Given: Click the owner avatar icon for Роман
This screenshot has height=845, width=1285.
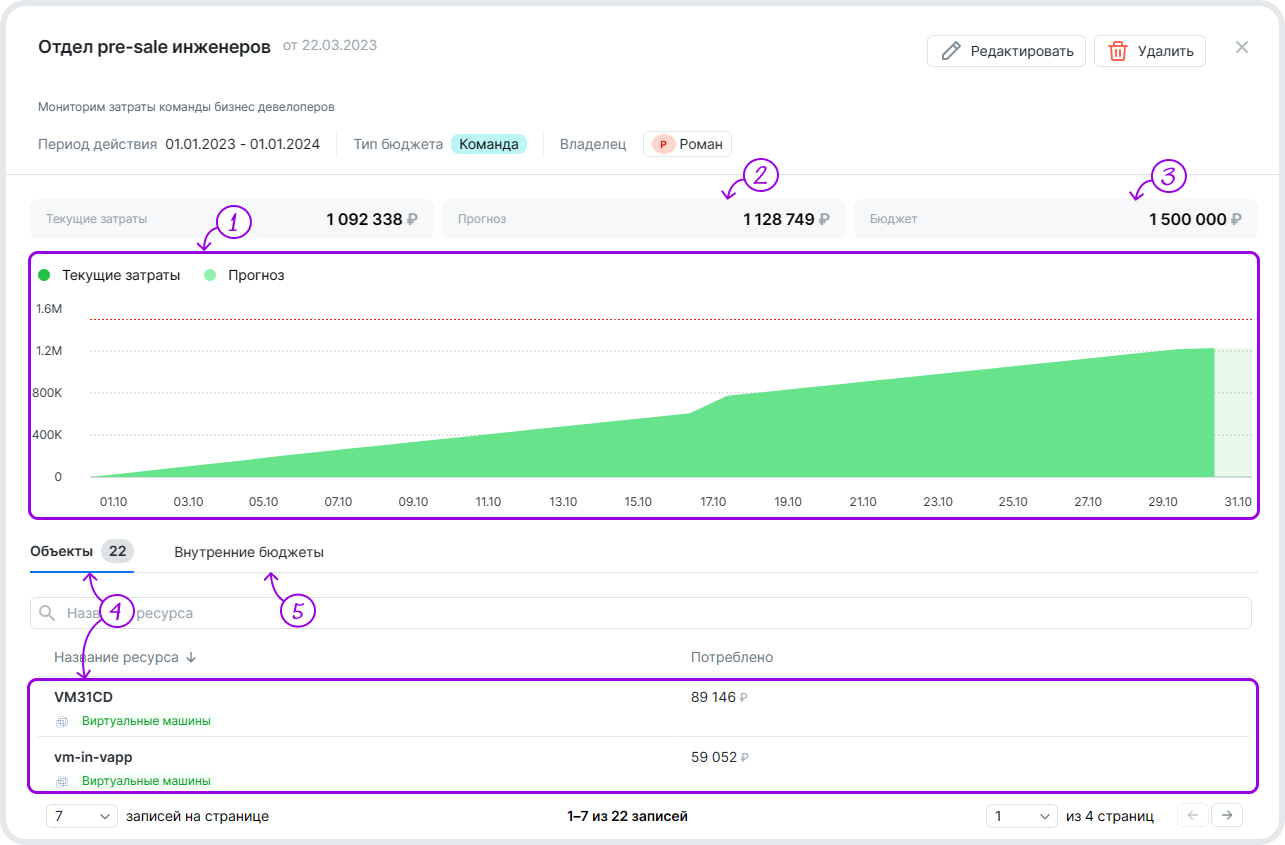Looking at the screenshot, I should [662, 144].
